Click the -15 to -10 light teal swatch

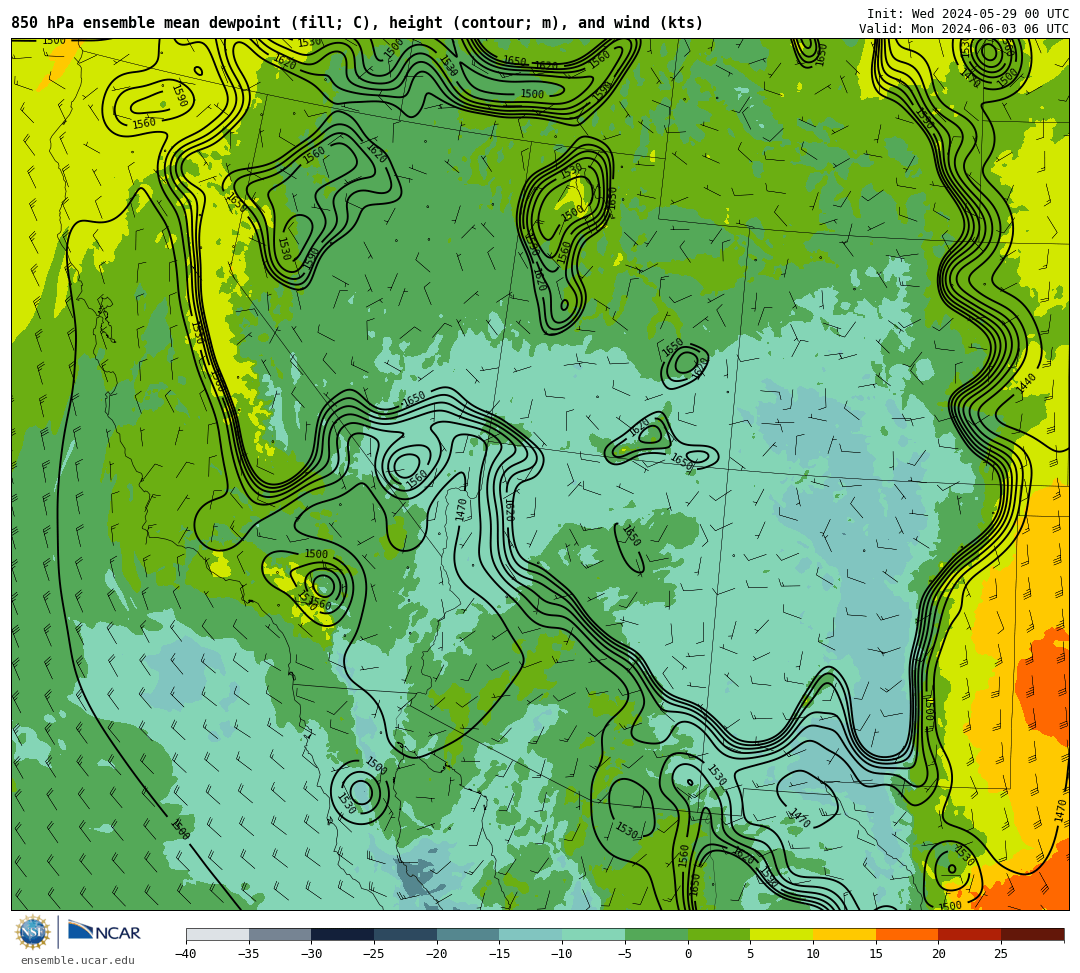[530, 934]
